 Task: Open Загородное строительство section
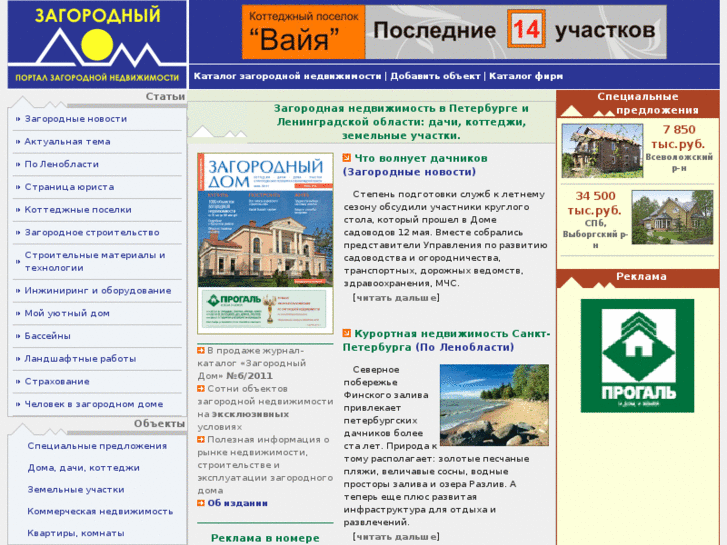tap(92, 232)
